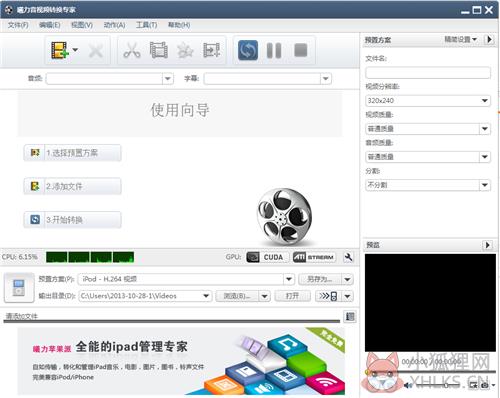The image size is (500, 398).
Task: Open the star effects tool
Action: click(x=185, y=51)
